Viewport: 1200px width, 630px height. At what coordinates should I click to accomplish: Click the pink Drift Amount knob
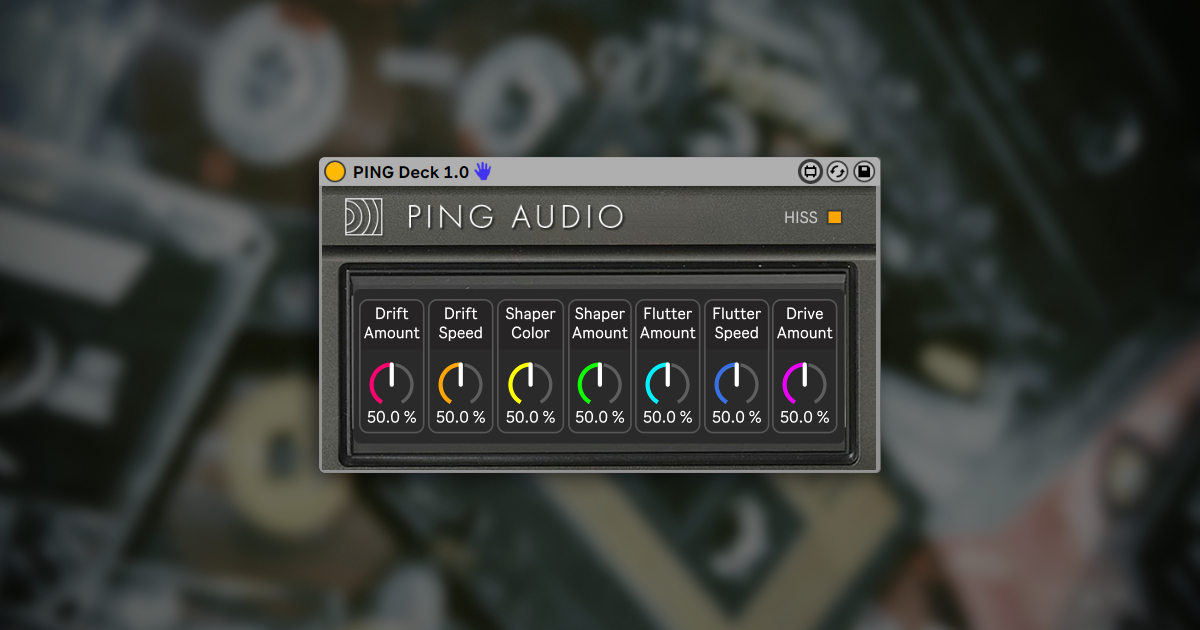[392, 384]
